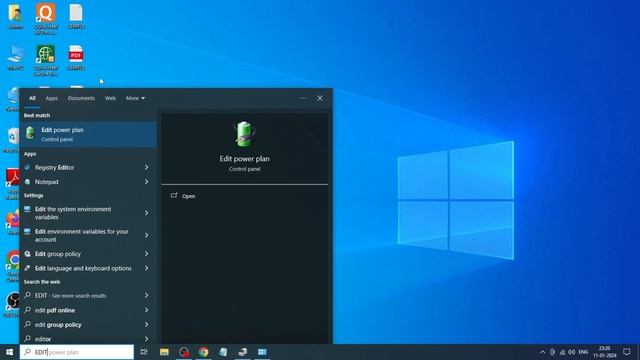This screenshot has width=640, height=360.
Task: Select the green Quick Heal Secure Browse shortcut
Action: (x=46, y=60)
